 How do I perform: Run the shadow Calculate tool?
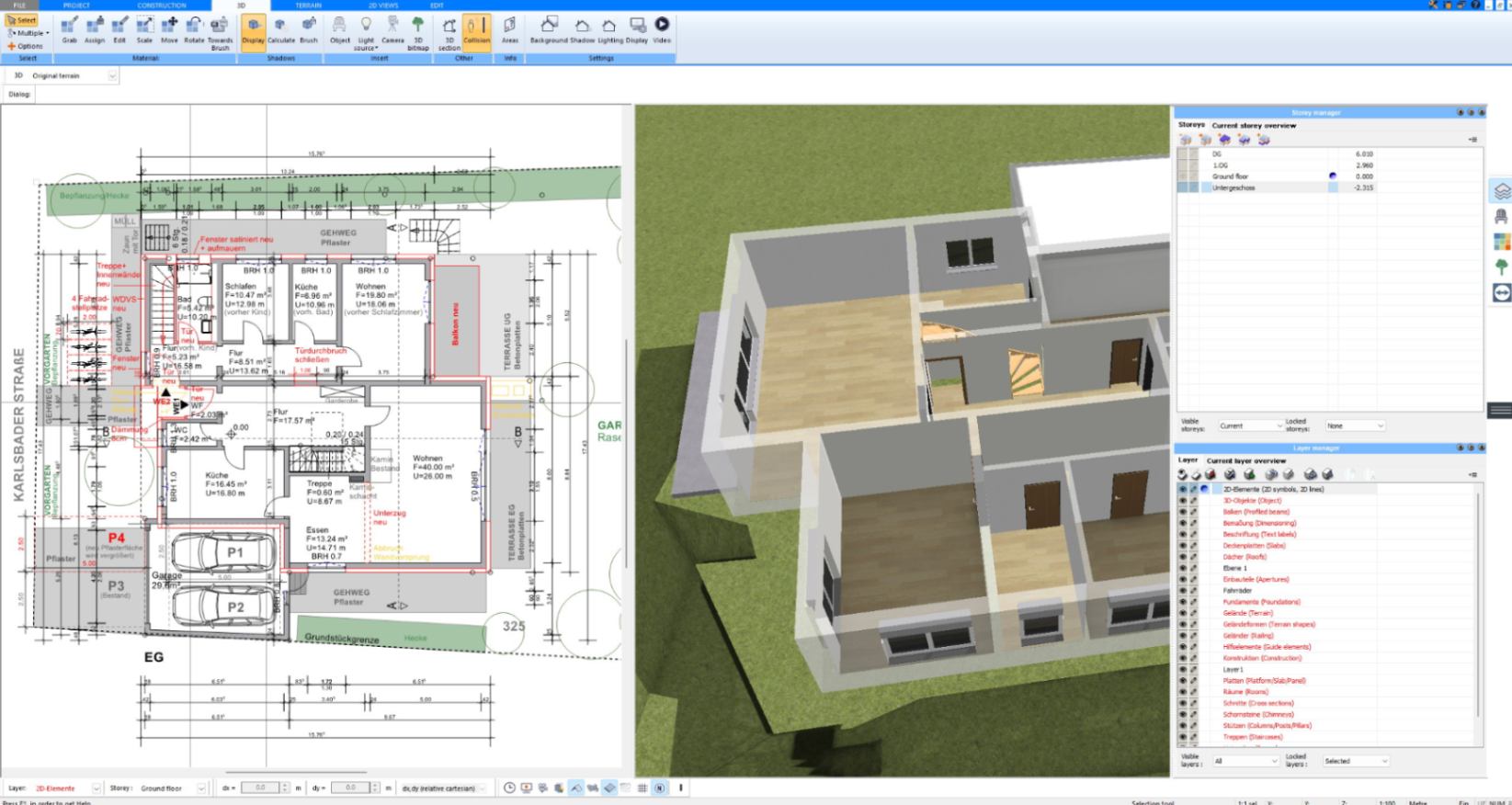281,30
